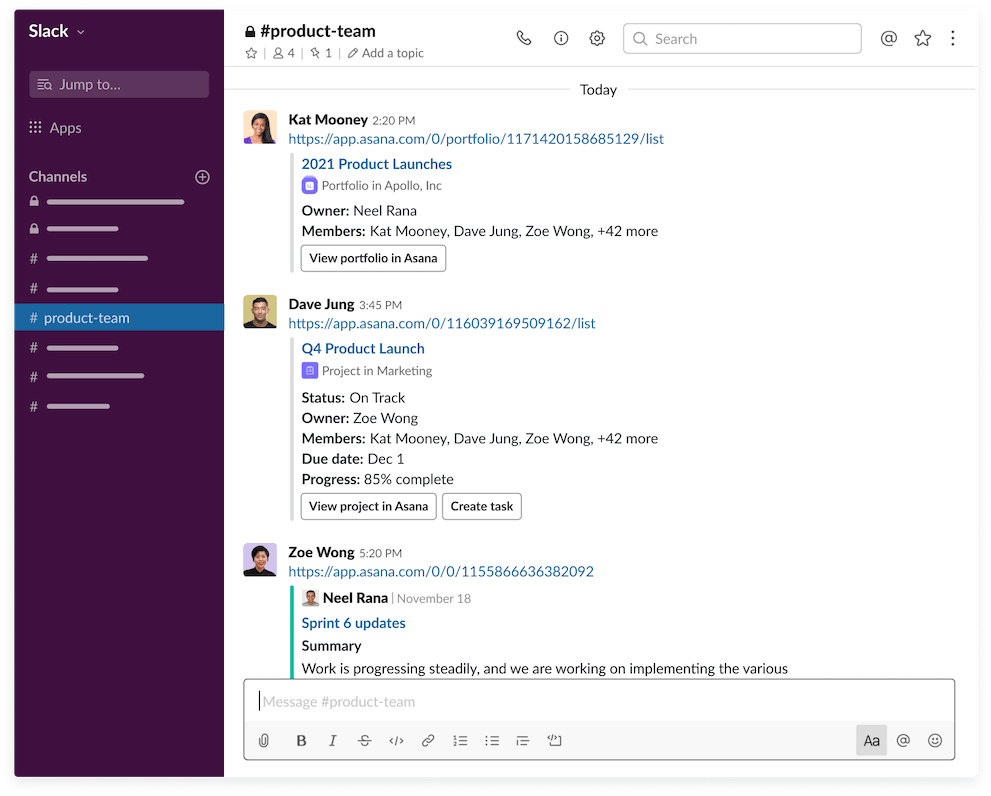991x796 pixels.
Task: Insert inline code formatting
Action: click(396, 741)
